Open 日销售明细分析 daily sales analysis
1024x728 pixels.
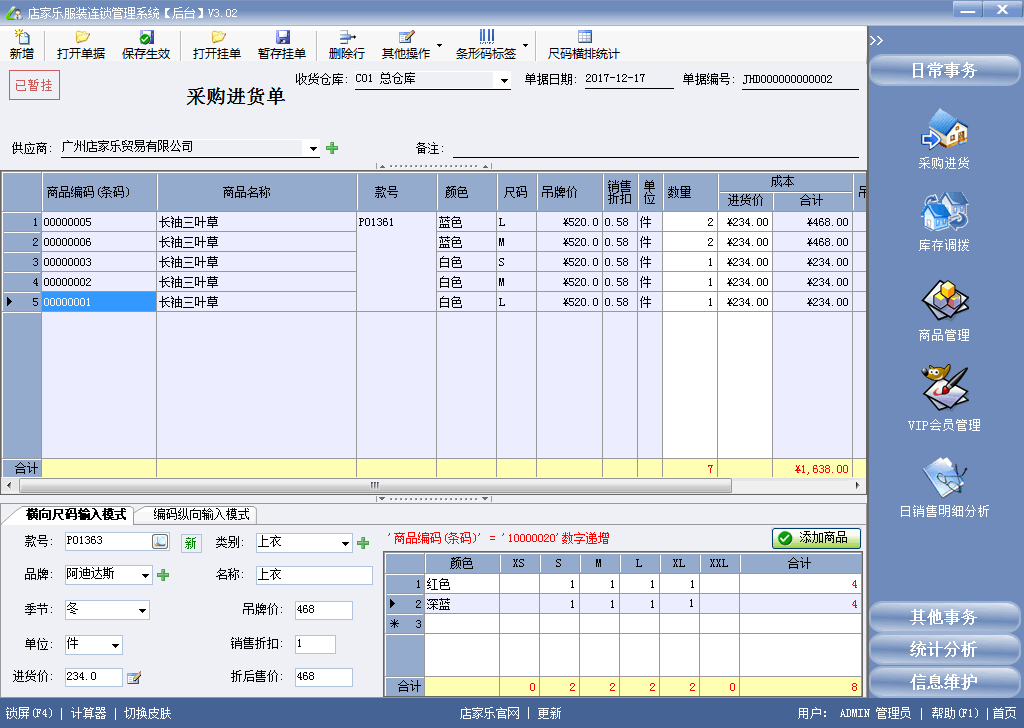(x=944, y=488)
